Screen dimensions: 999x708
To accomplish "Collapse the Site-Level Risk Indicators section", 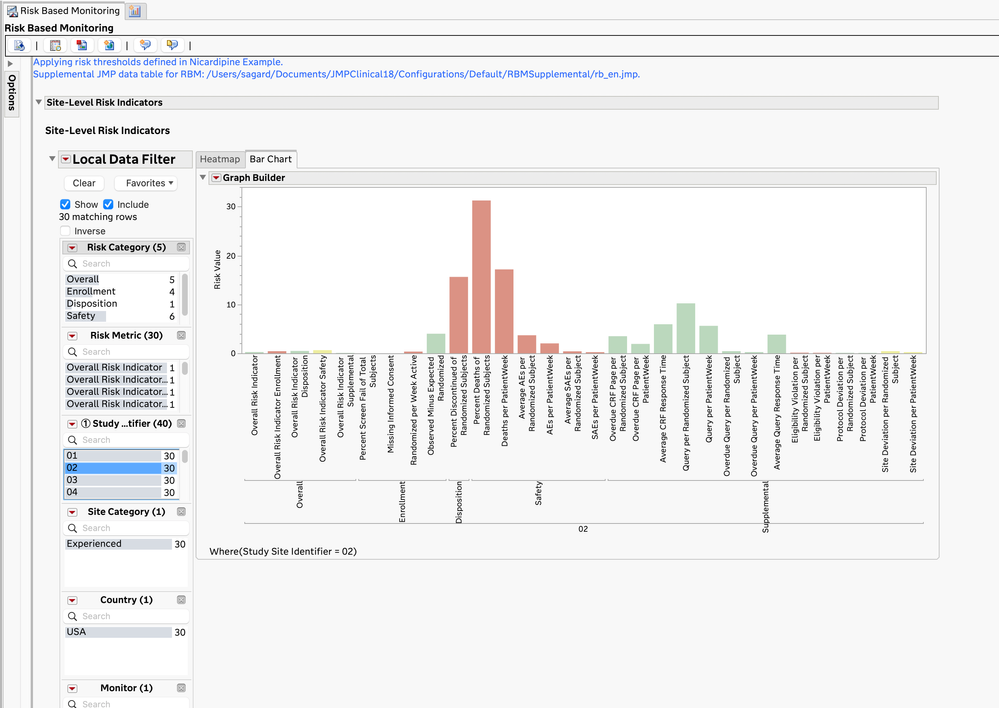I will click(x=39, y=102).
